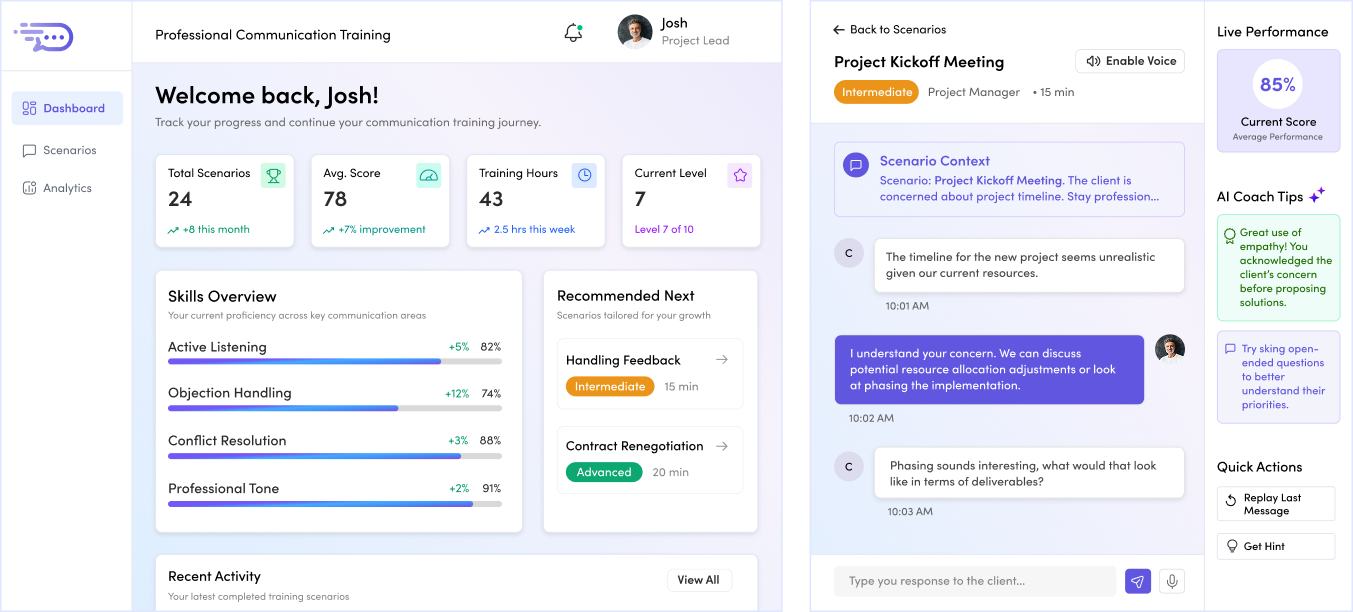Viewport: 1353px width, 612px height.
Task: Click the Scenario Context chat icon
Action: pyautogui.click(x=855, y=164)
